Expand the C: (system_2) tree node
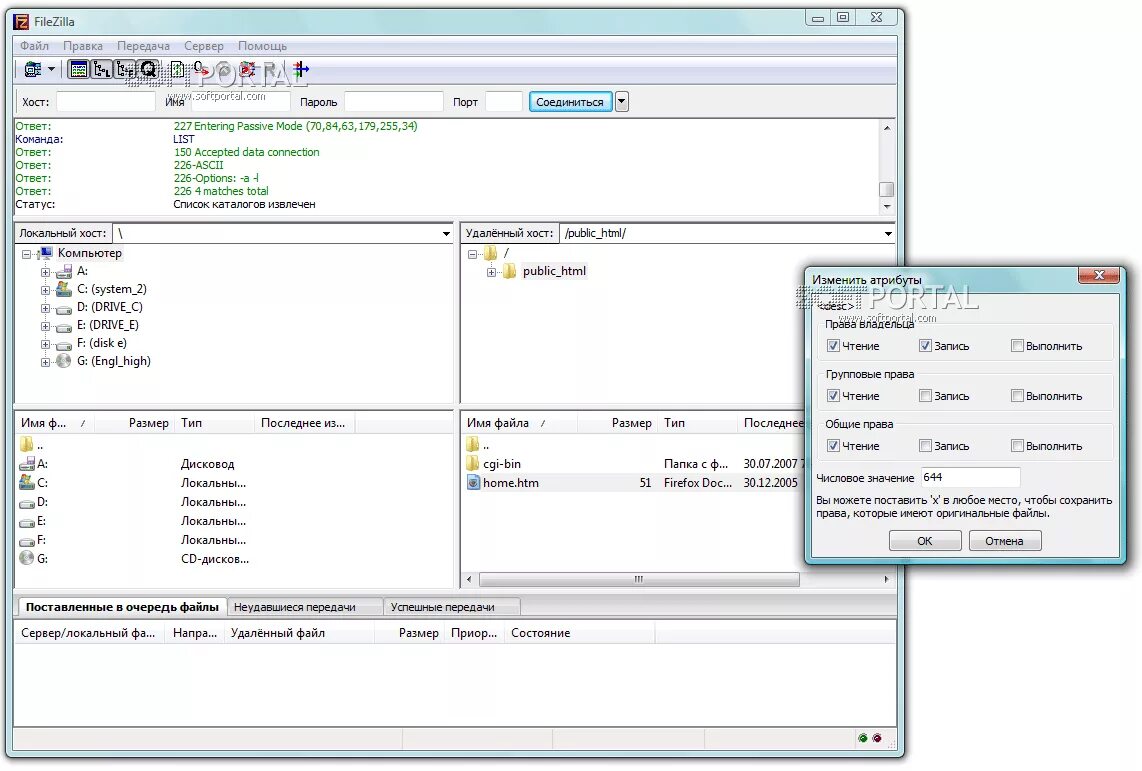This screenshot has height=771, width=1142. pos(45,290)
